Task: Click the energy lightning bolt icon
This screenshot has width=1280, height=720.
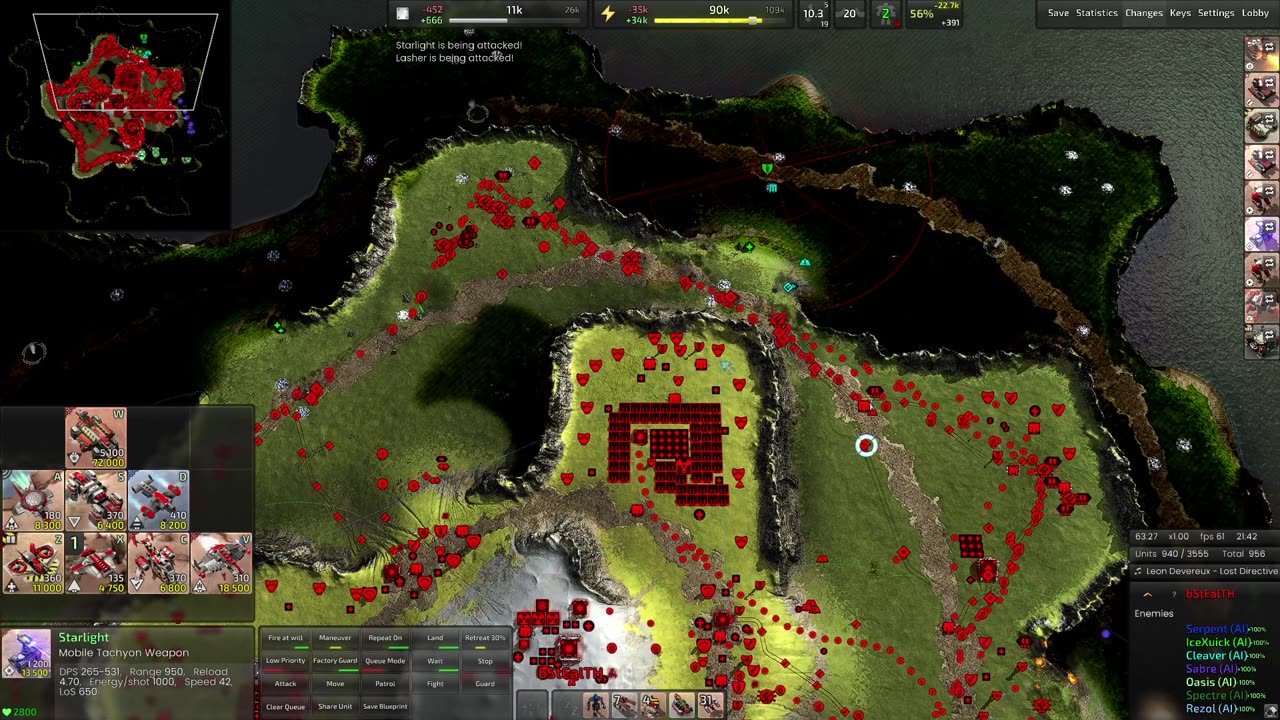Action: pos(607,13)
